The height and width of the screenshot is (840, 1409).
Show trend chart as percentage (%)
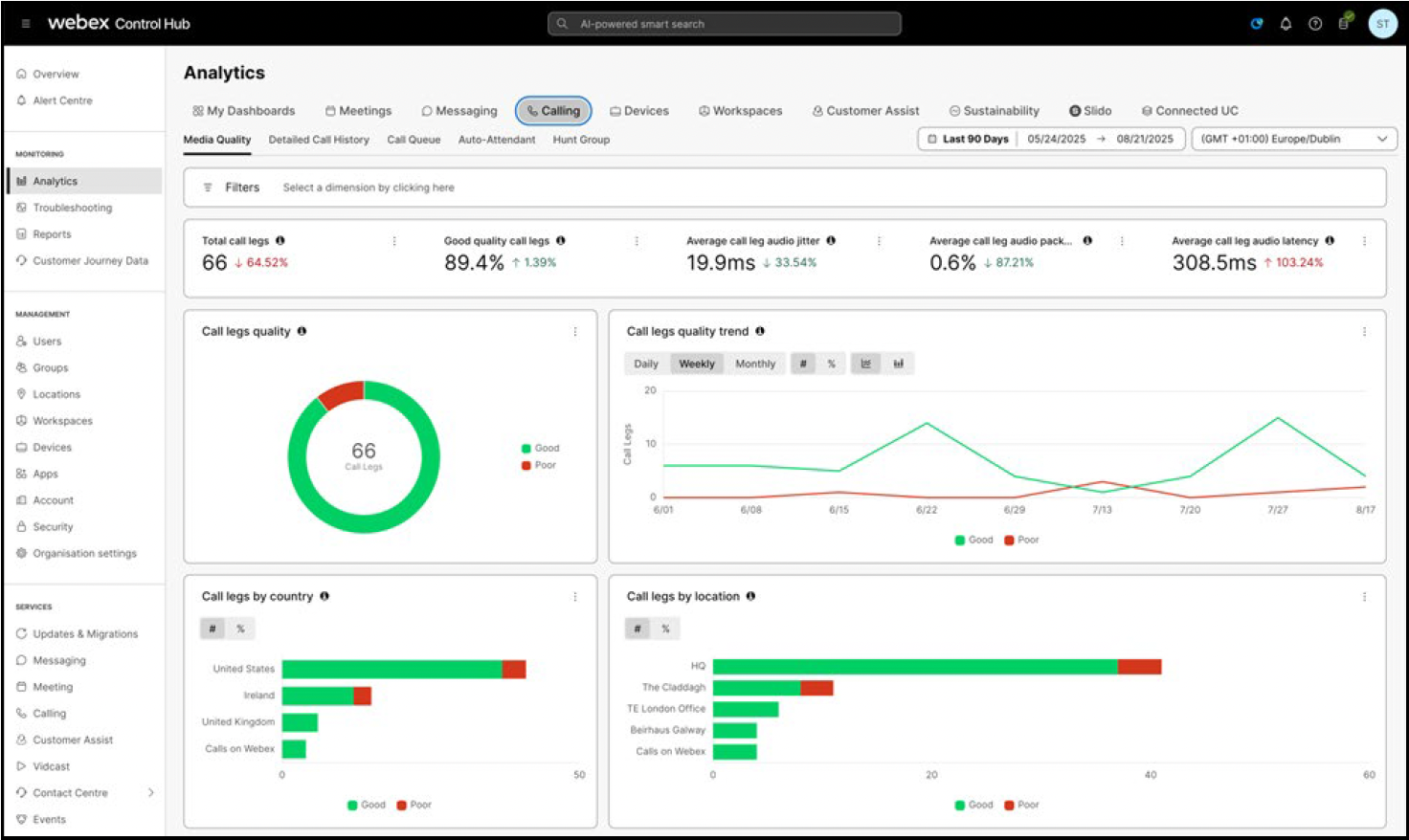pos(831,364)
